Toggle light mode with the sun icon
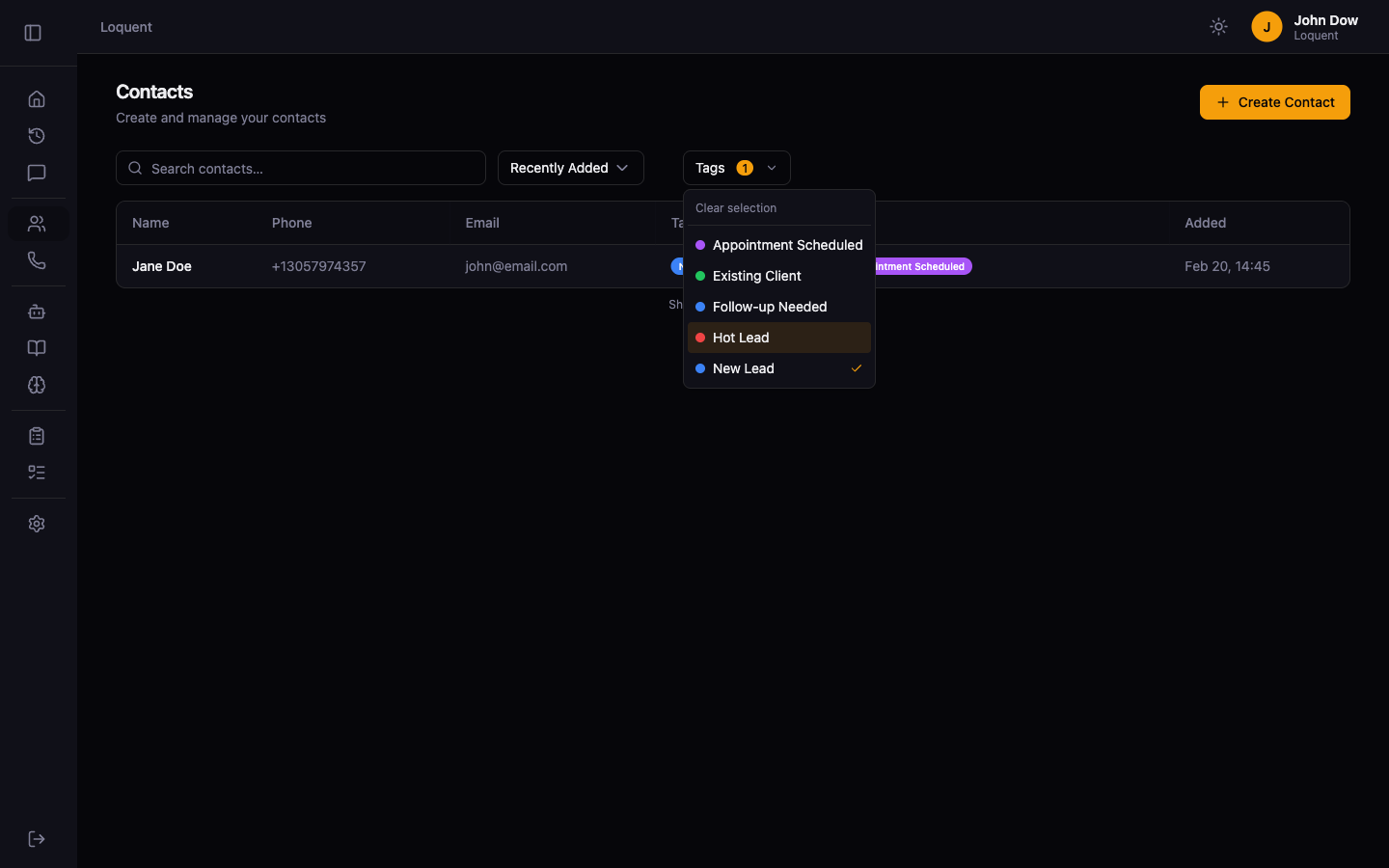 point(1217,26)
